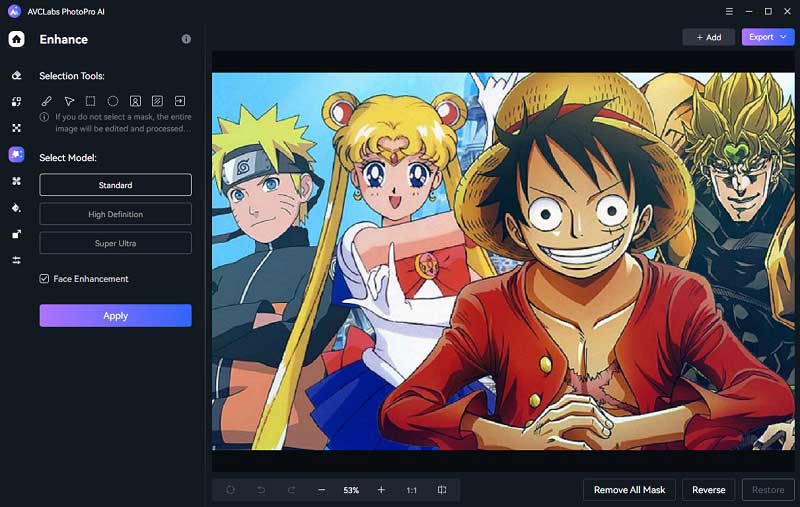The height and width of the screenshot is (507, 800).
Task: Open the resize tool with diagonal arrow
Action: (x=16, y=234)
